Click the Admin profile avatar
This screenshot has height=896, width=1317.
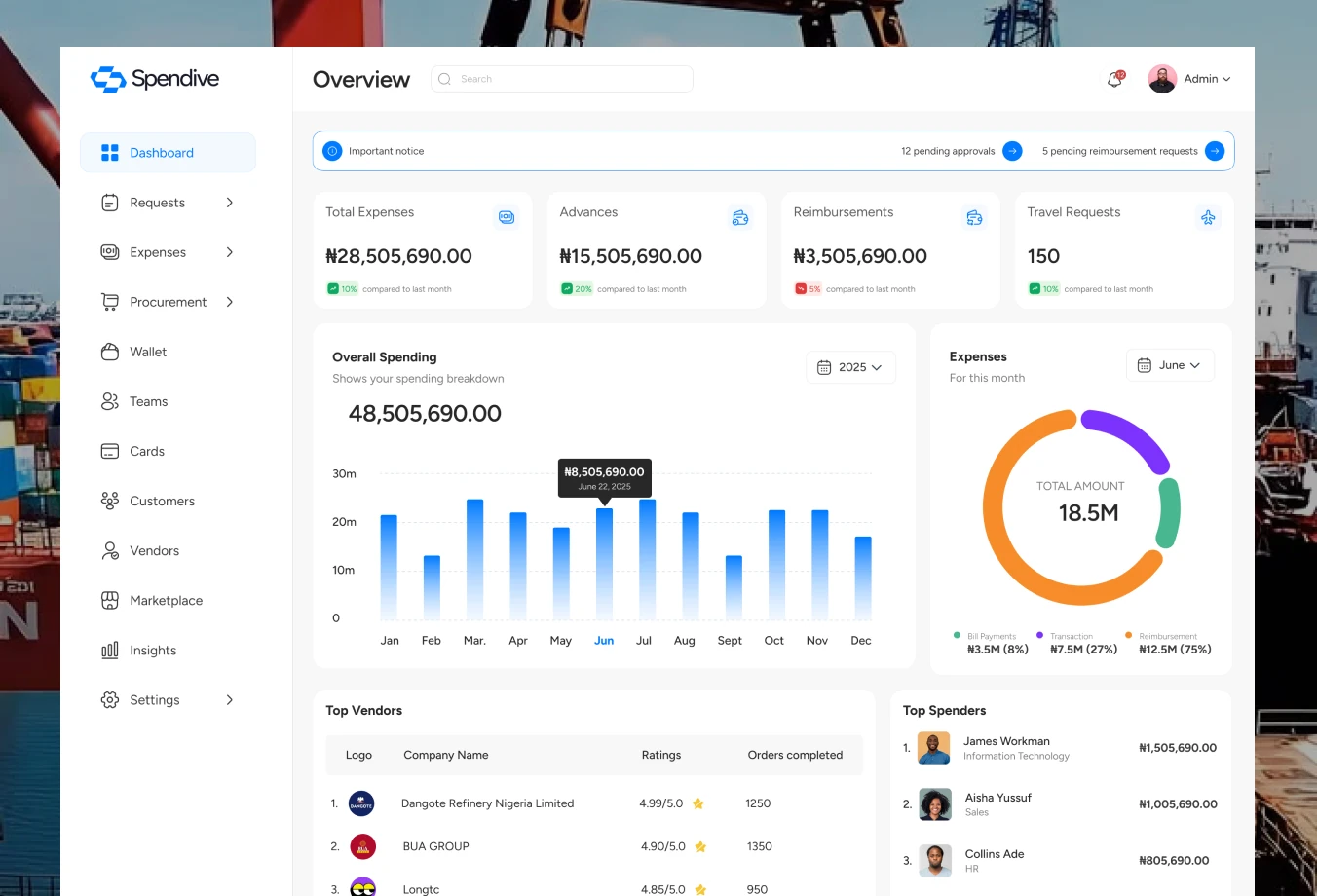point(1162,79)
